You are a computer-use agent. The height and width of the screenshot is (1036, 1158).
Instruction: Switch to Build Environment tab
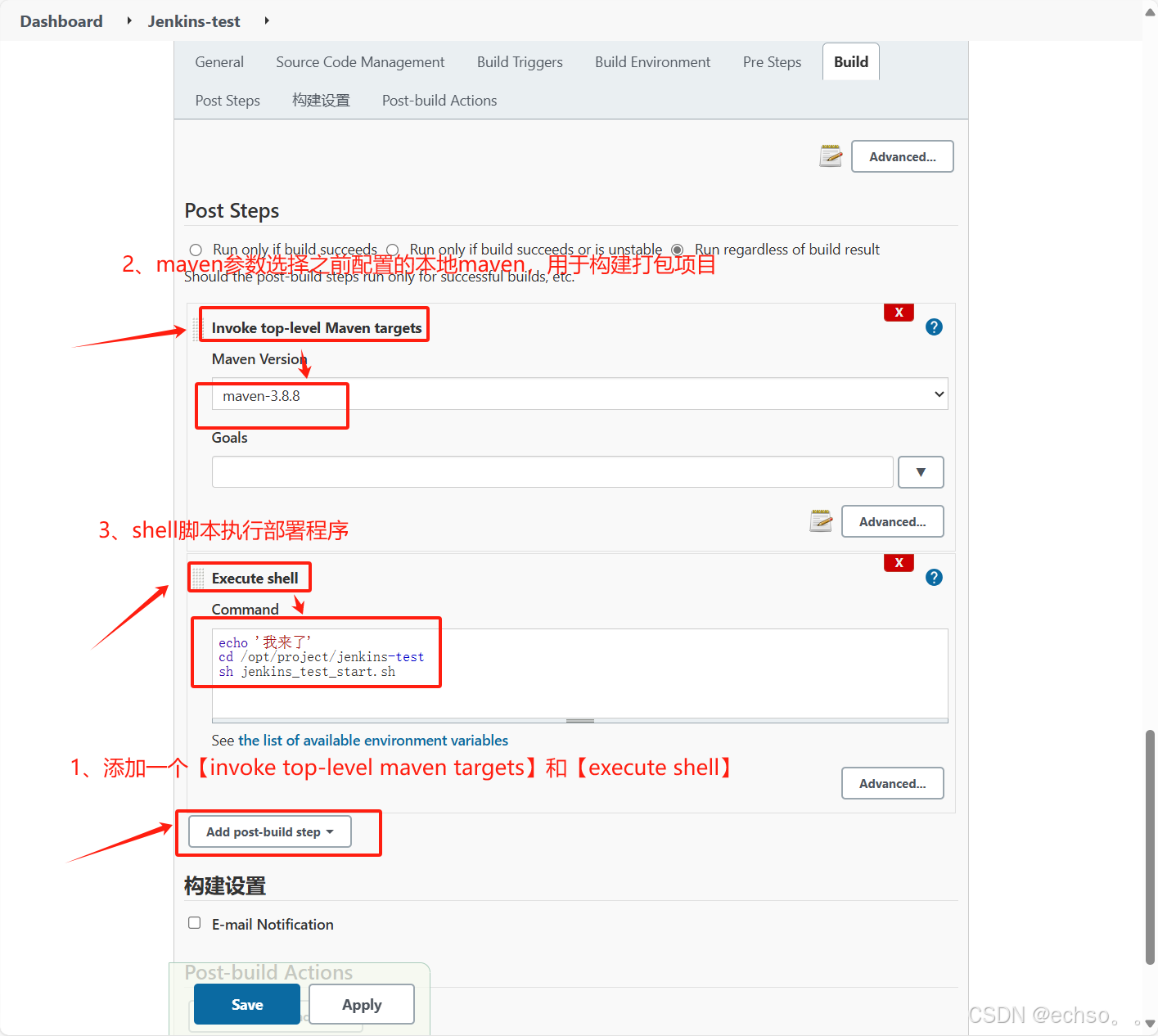652,62
